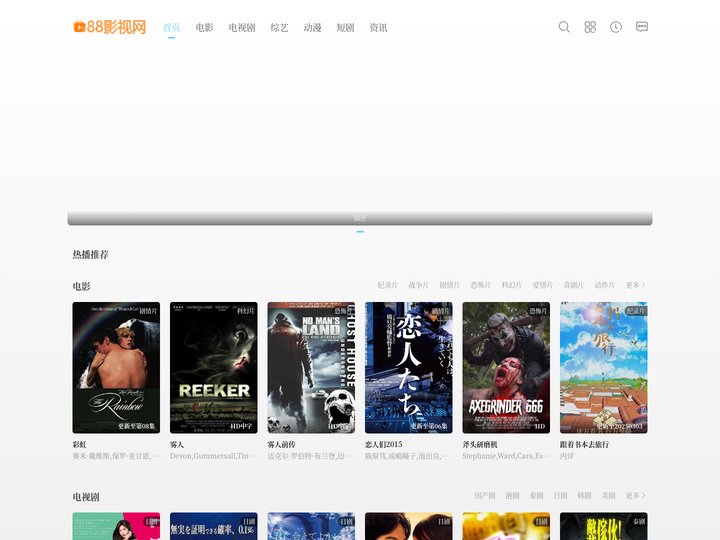Filter TV series by 韩剧
The height and width of the screenshot is (540, 720).
[x=584, y=496]
